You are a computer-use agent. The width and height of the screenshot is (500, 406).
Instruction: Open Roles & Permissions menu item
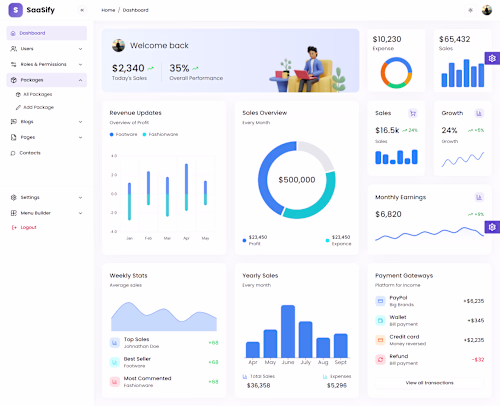[47, 64]
